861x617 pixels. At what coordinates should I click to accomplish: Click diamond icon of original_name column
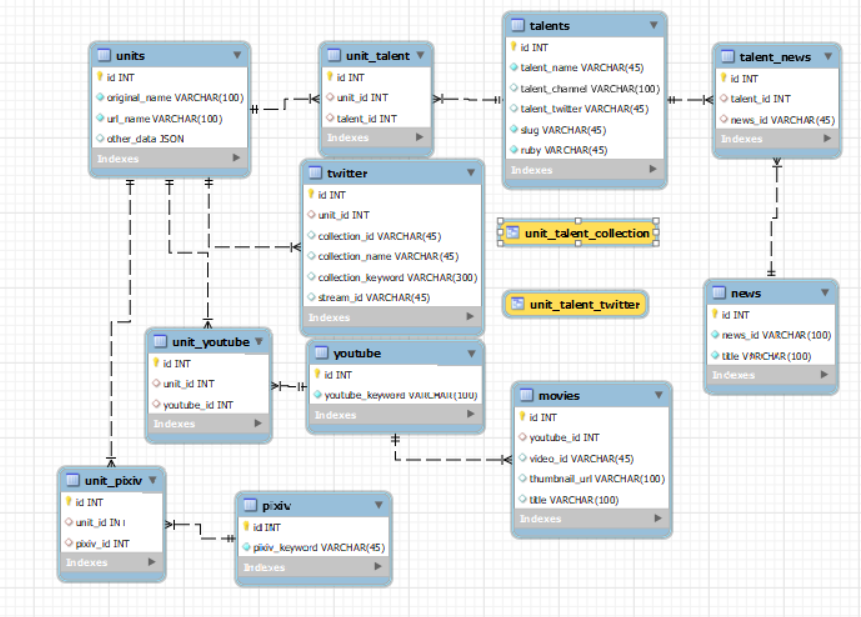(100, 97)
